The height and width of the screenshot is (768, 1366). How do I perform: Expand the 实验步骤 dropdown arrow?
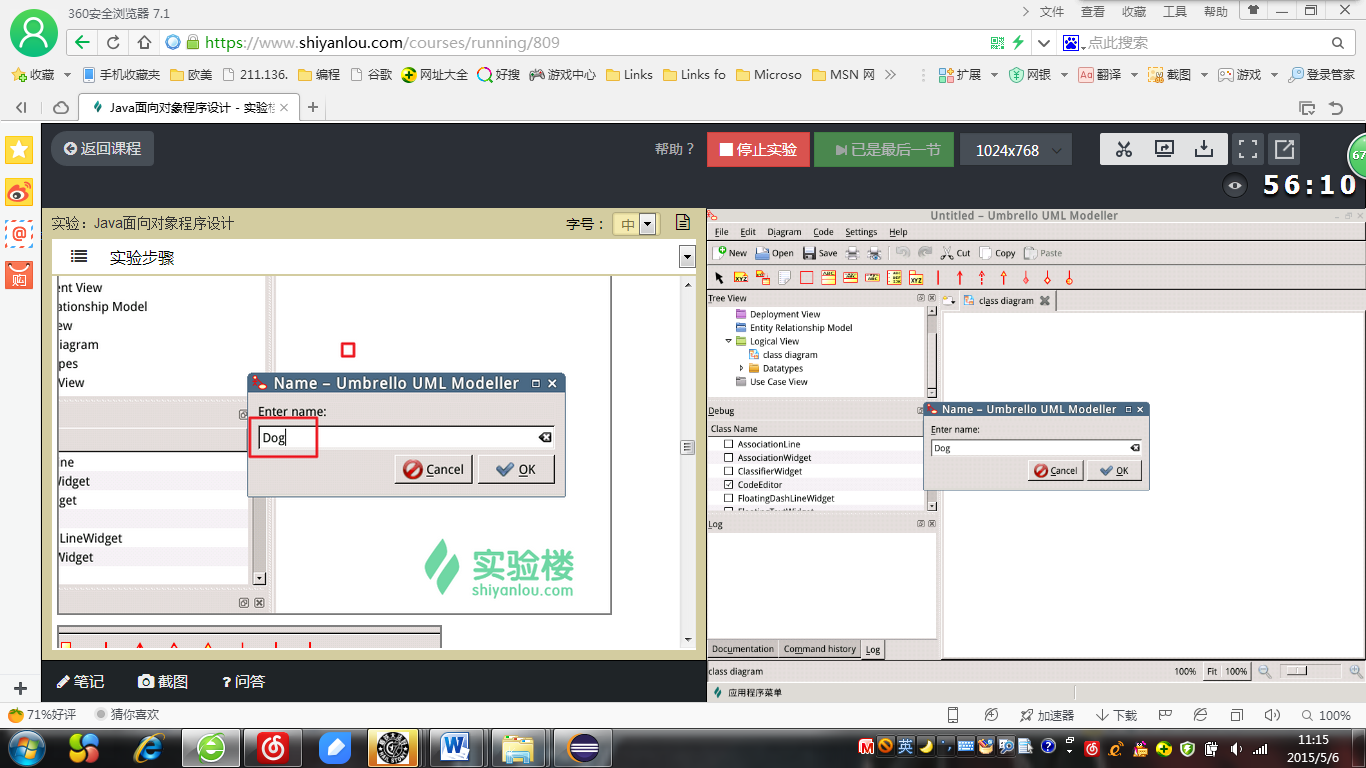click(686, 257)
